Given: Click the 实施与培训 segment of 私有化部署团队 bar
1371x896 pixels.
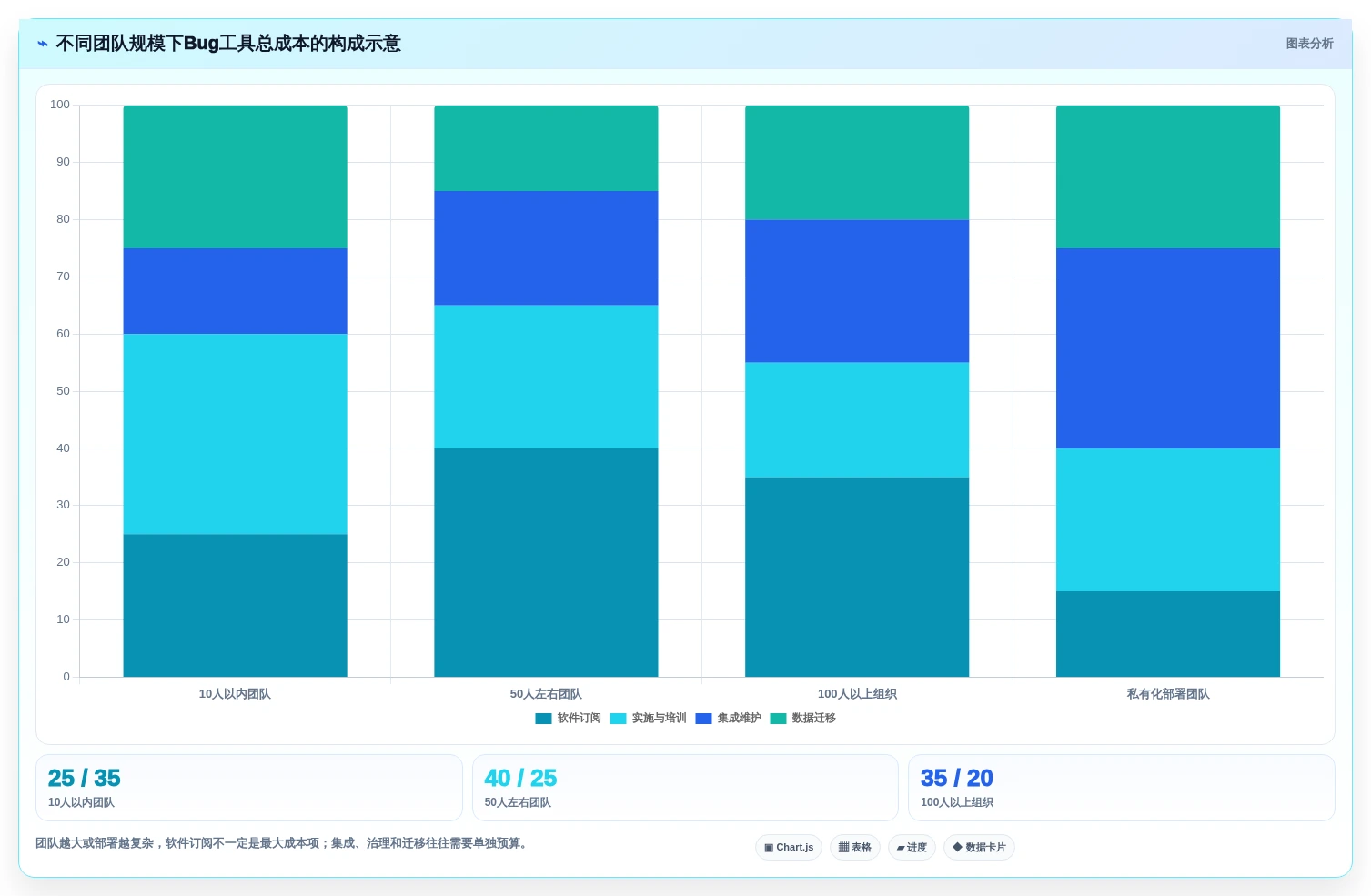Looking at the screenshot, I should click(x=1168, y=519).
